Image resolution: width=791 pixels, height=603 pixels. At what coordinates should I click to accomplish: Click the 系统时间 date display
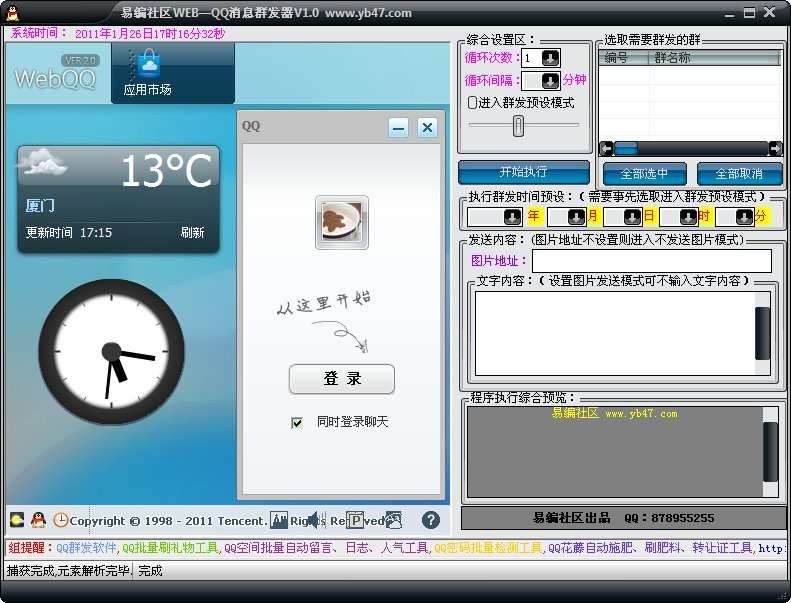(150, 34)
